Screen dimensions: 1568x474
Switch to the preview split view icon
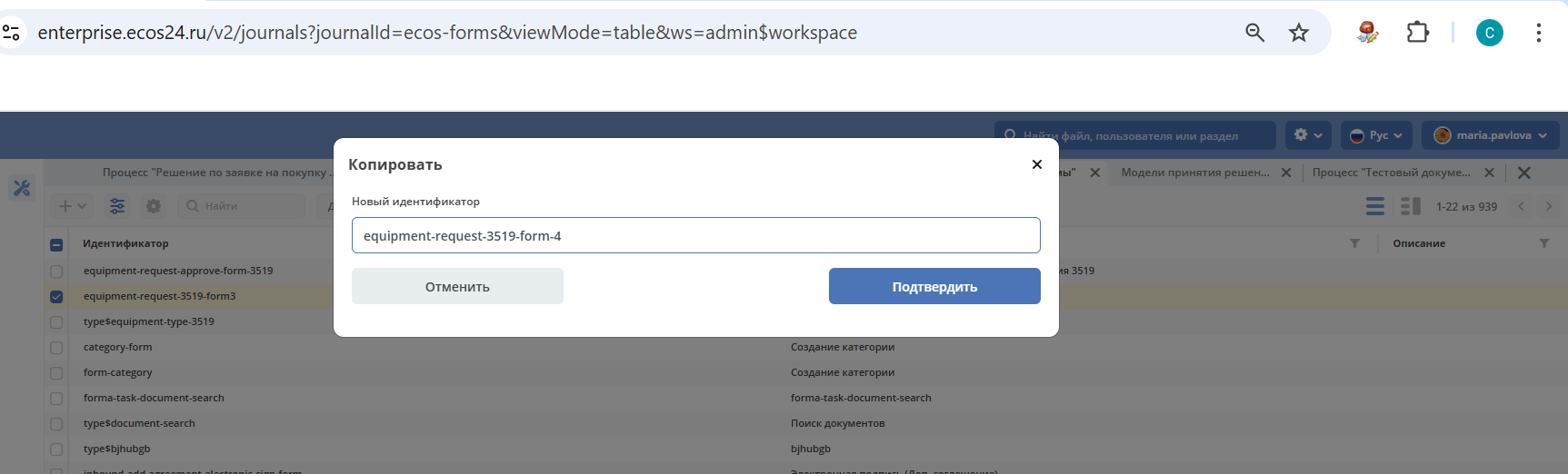click(x=1410, y=206)
